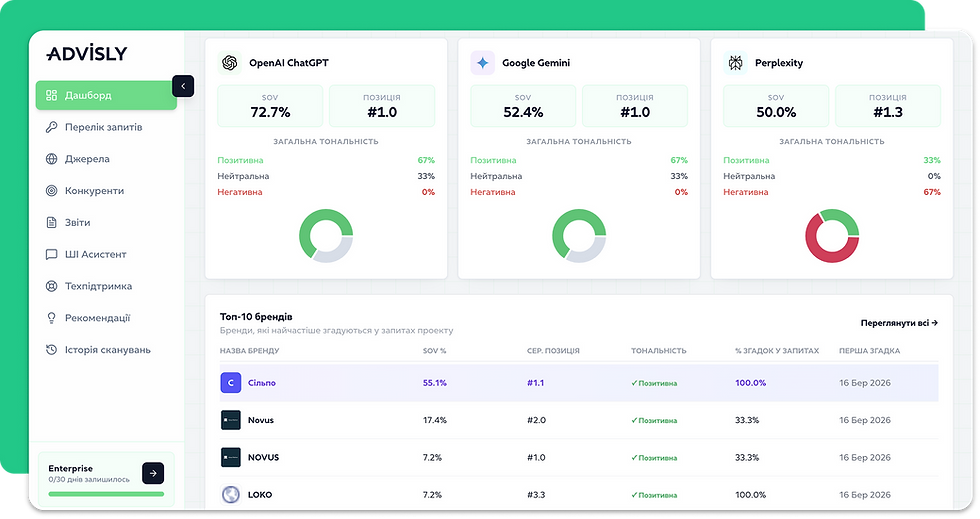Open Перелік запитів in the sidebar

pyautogui.click(x=104, y=127)
